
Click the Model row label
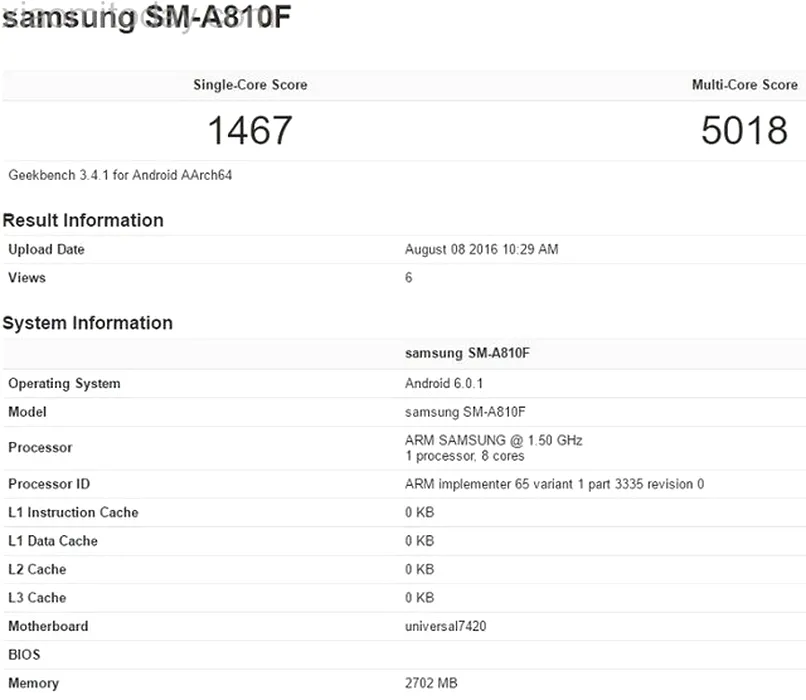[27, 412]
